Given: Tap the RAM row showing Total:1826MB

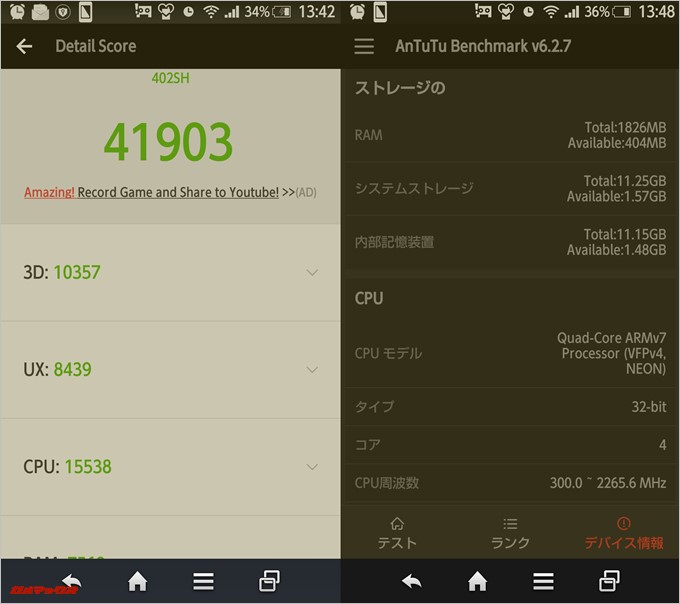Looking at the screenshot, I should [x=510, y=135].
